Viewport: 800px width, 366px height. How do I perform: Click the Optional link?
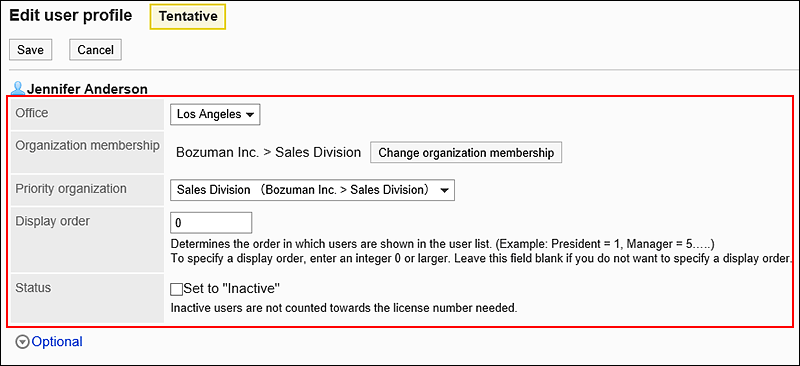tap(57, 341)
